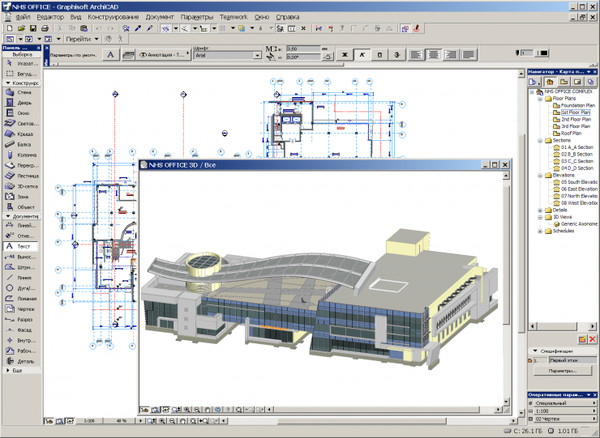Toggle centered text alignment button
This screenshot has width=600, height=438.
click(434, 55)
